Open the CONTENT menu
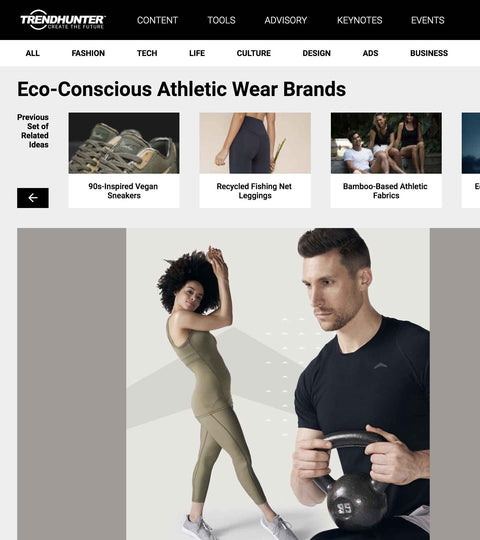The height and width of the screenshot is (540, 480). (x=157, y=20)
